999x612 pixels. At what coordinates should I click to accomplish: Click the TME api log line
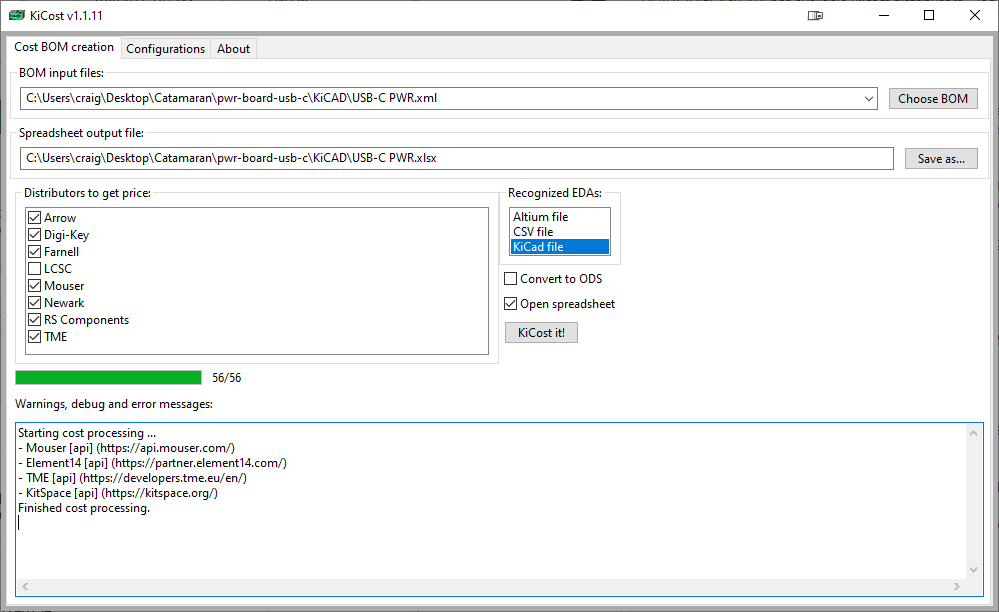coord(133,478)
